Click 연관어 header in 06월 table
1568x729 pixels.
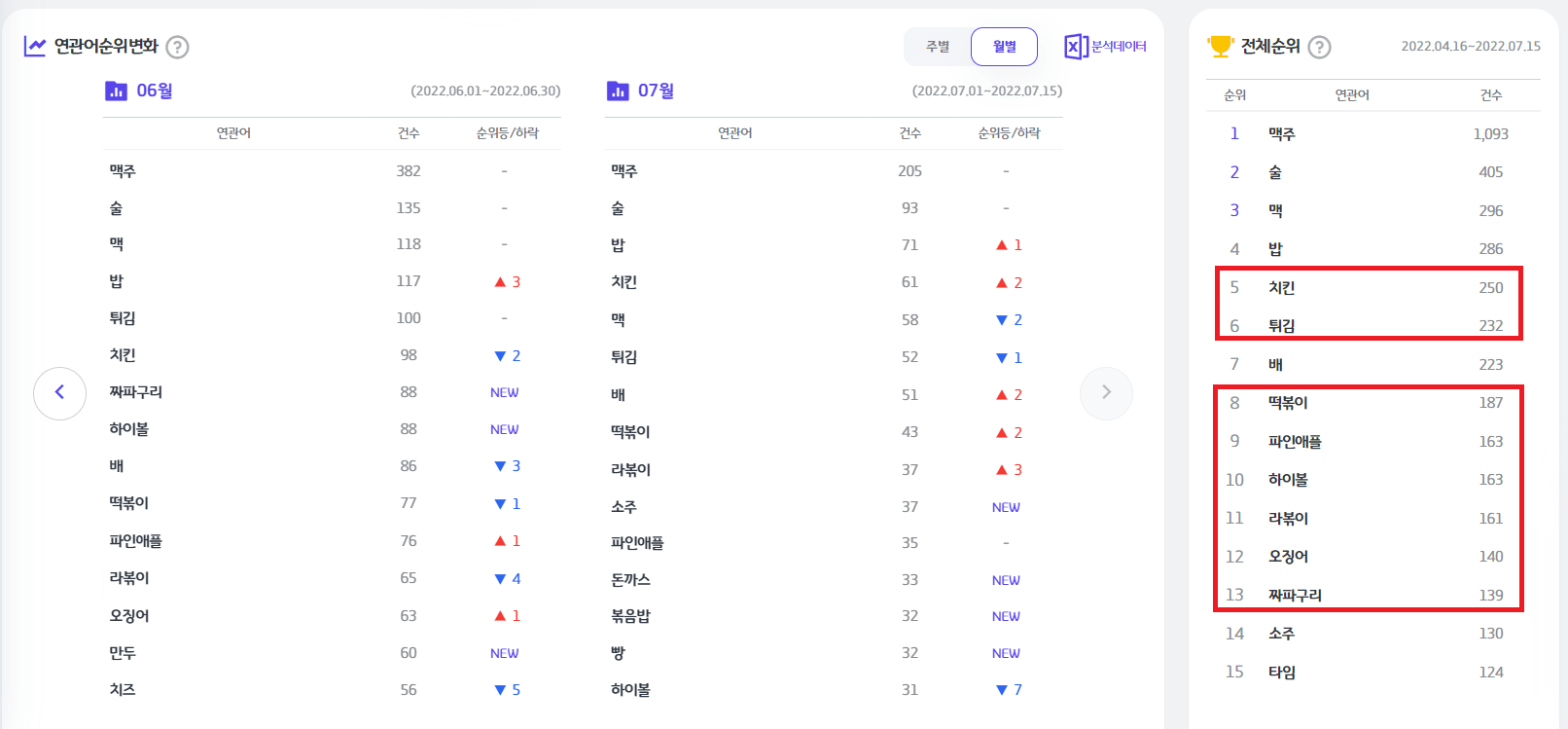(233, 133)
